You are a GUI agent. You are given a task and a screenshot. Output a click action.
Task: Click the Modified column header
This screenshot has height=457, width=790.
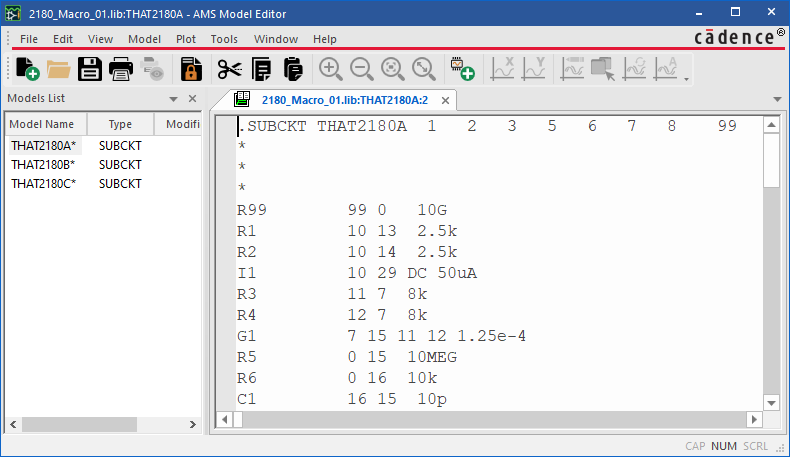click(x=177, y=124)
